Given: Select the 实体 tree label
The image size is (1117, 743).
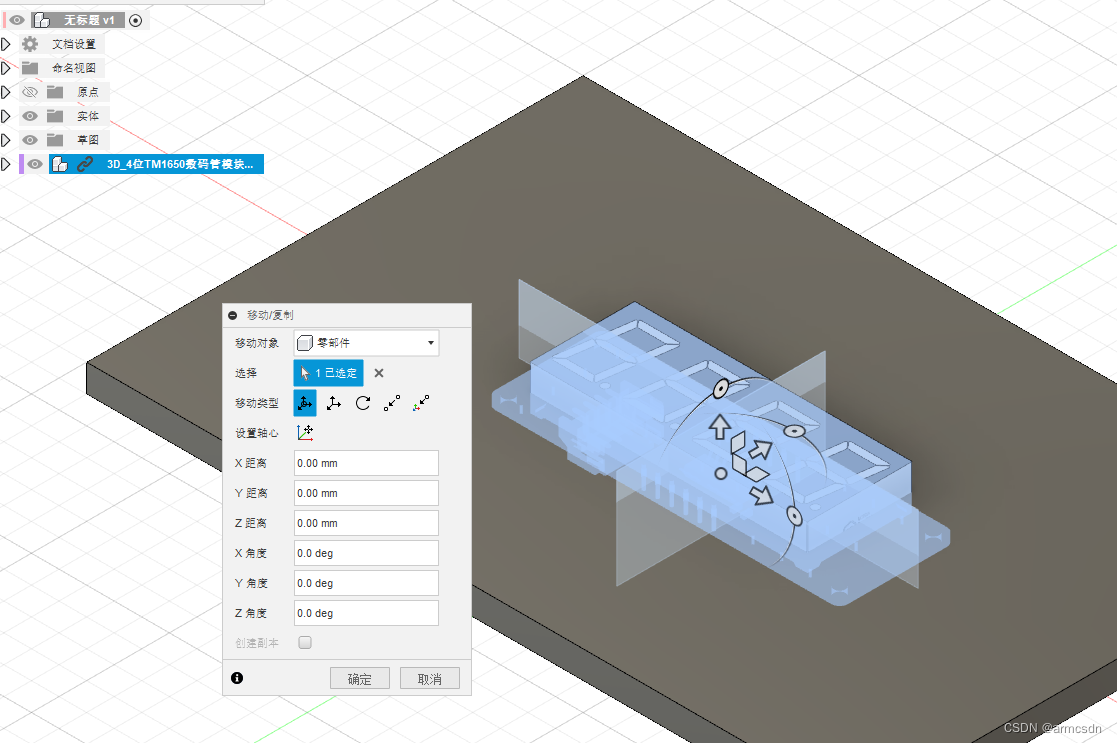Looking at the screenshot, I should click(88, 115).
